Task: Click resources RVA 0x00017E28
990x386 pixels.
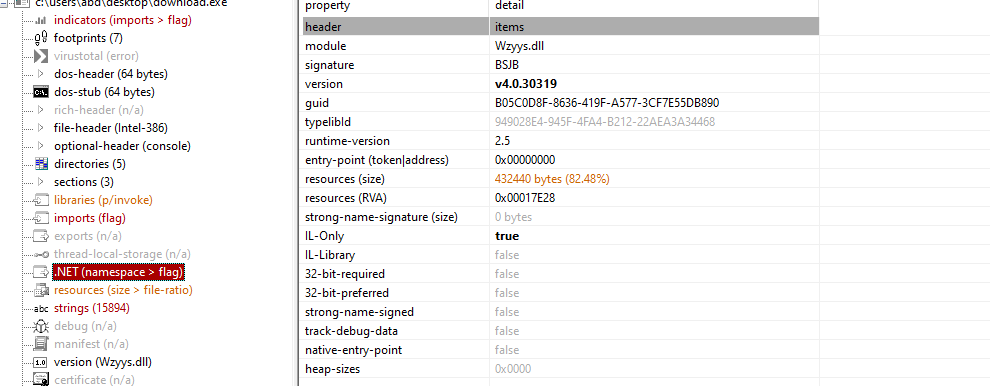Action: pos(525,198)
